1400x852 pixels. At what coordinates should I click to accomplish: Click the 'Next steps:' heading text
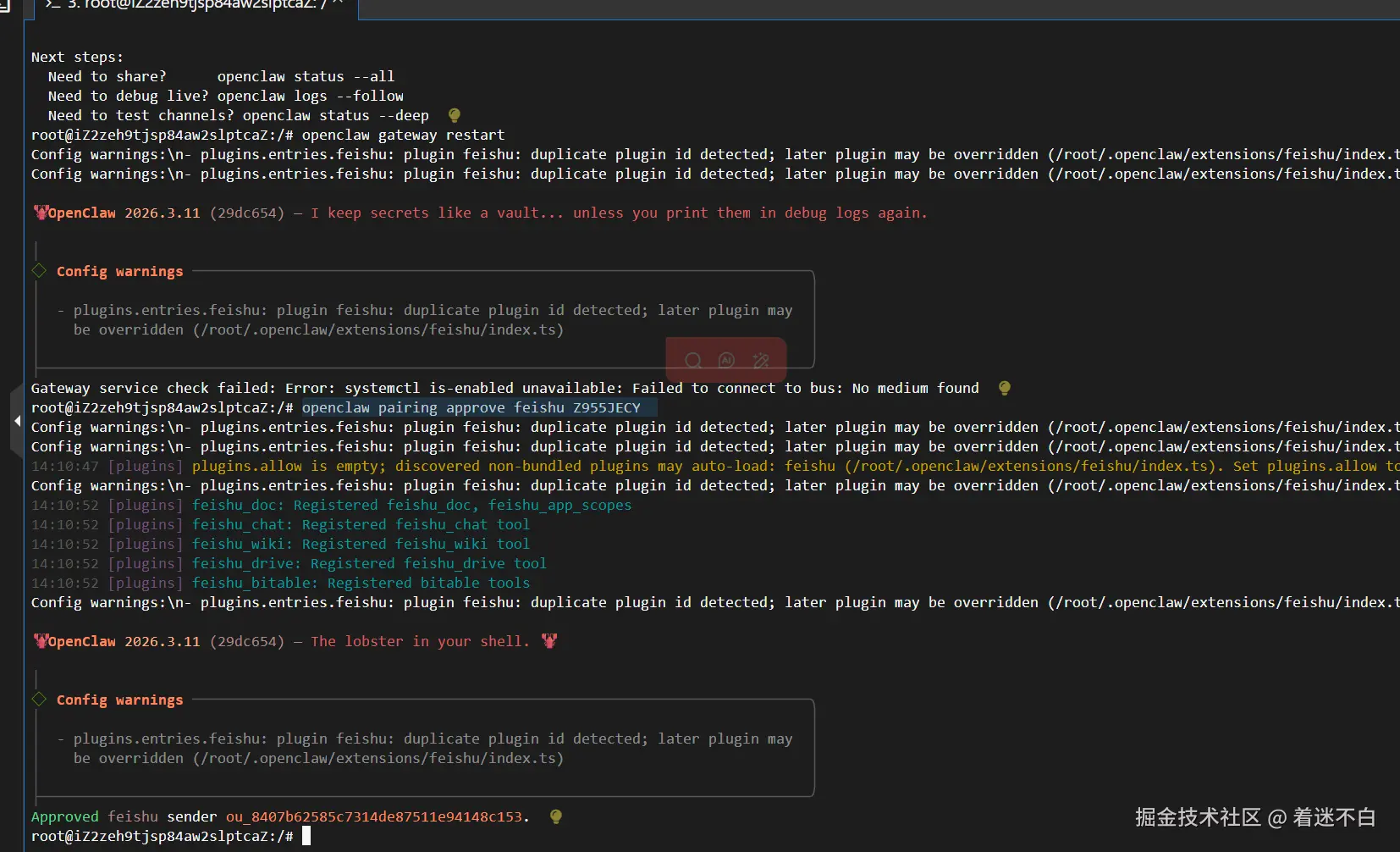[x=77, y=57]
